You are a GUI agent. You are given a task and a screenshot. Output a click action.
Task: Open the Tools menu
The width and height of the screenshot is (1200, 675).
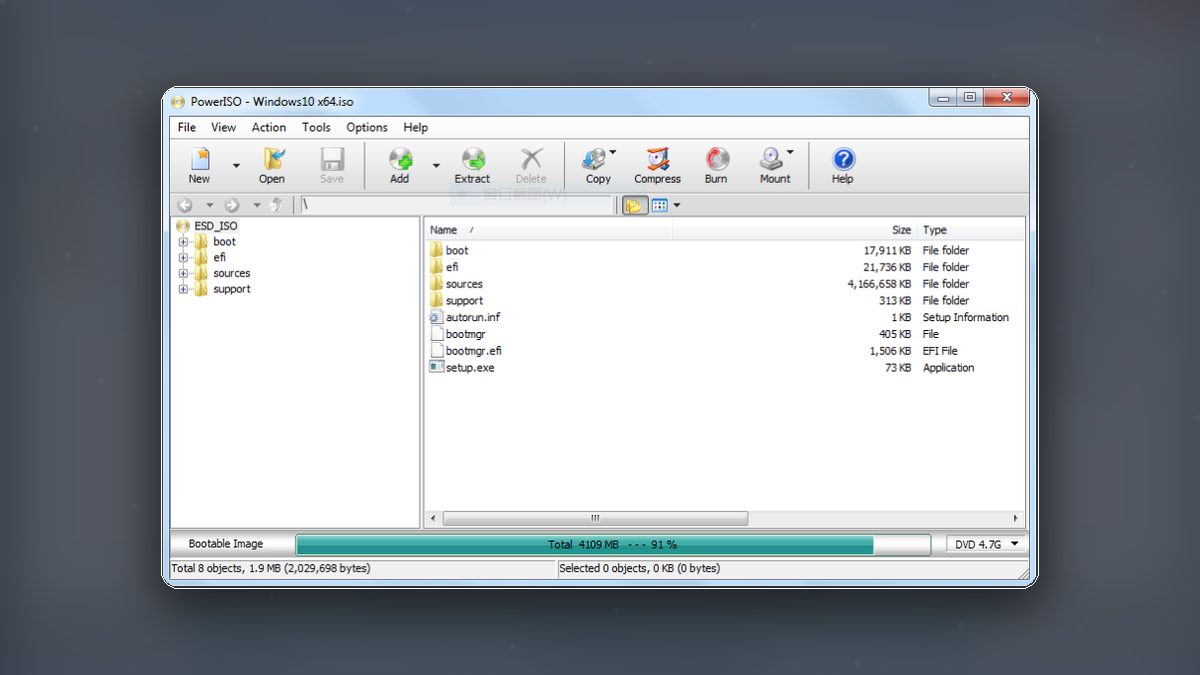(x=316, y=127)
